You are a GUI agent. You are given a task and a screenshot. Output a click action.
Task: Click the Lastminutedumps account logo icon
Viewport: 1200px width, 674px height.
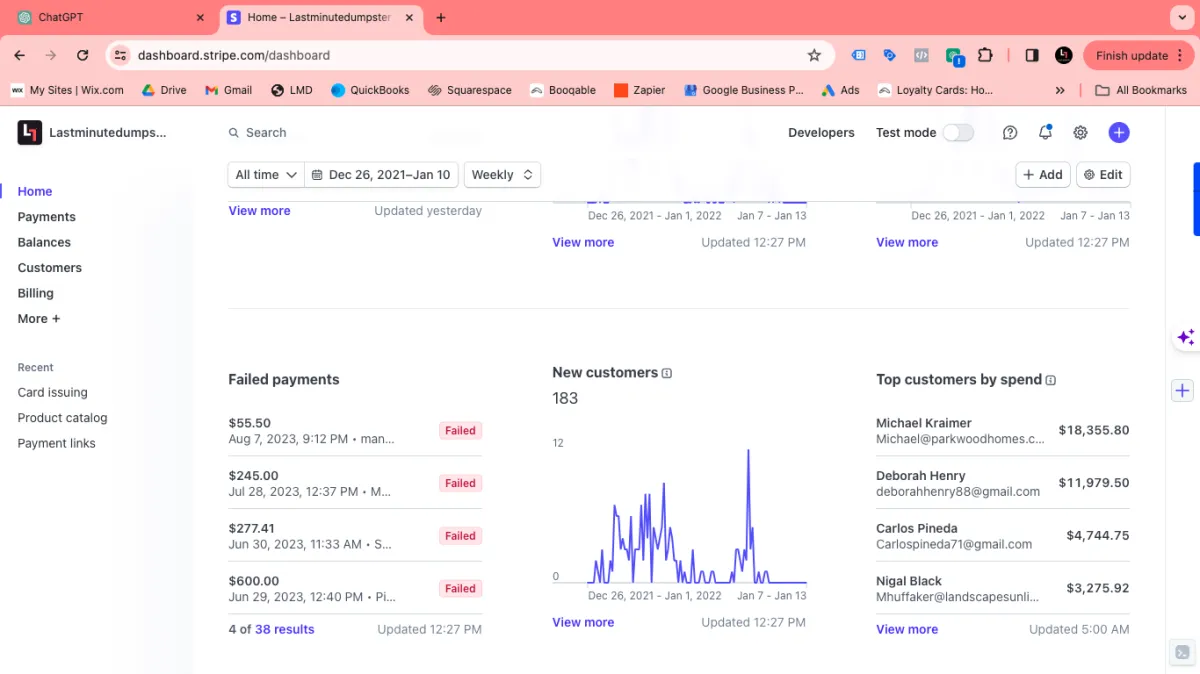coord(30,132)
